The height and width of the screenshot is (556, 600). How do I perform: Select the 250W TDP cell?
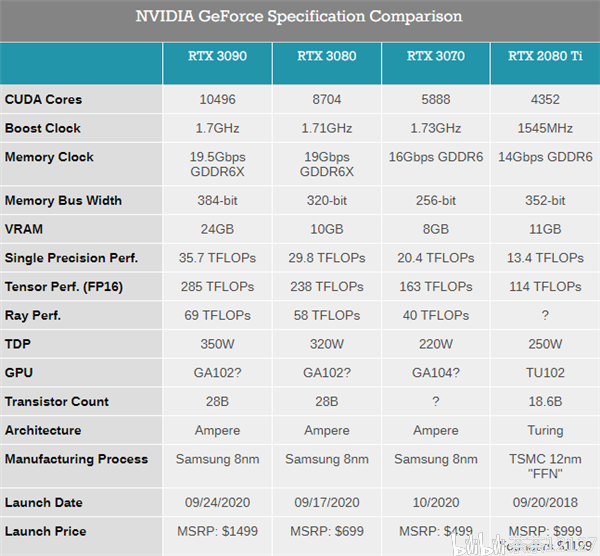545,344
